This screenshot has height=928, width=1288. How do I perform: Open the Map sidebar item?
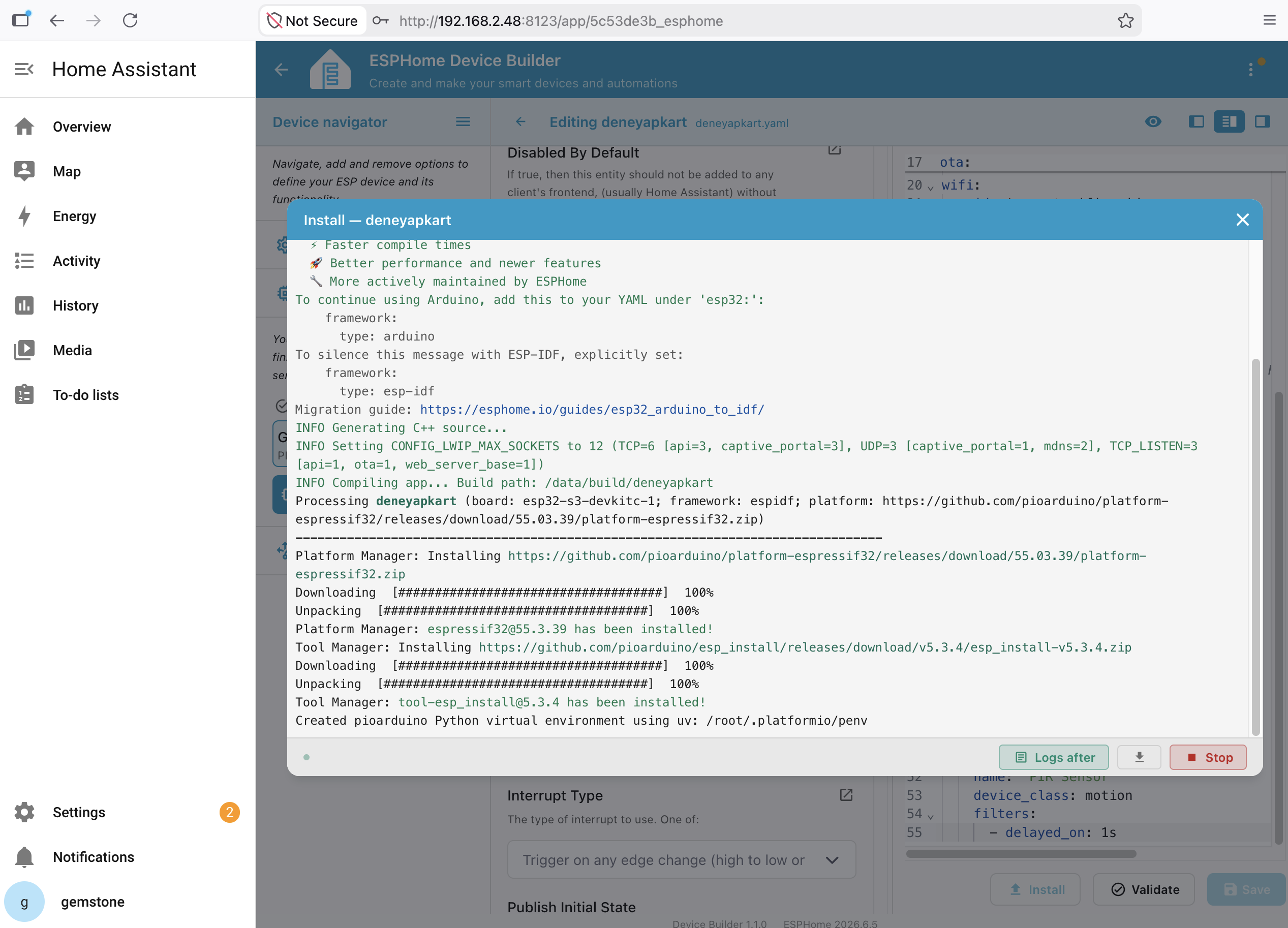(128, 171)
